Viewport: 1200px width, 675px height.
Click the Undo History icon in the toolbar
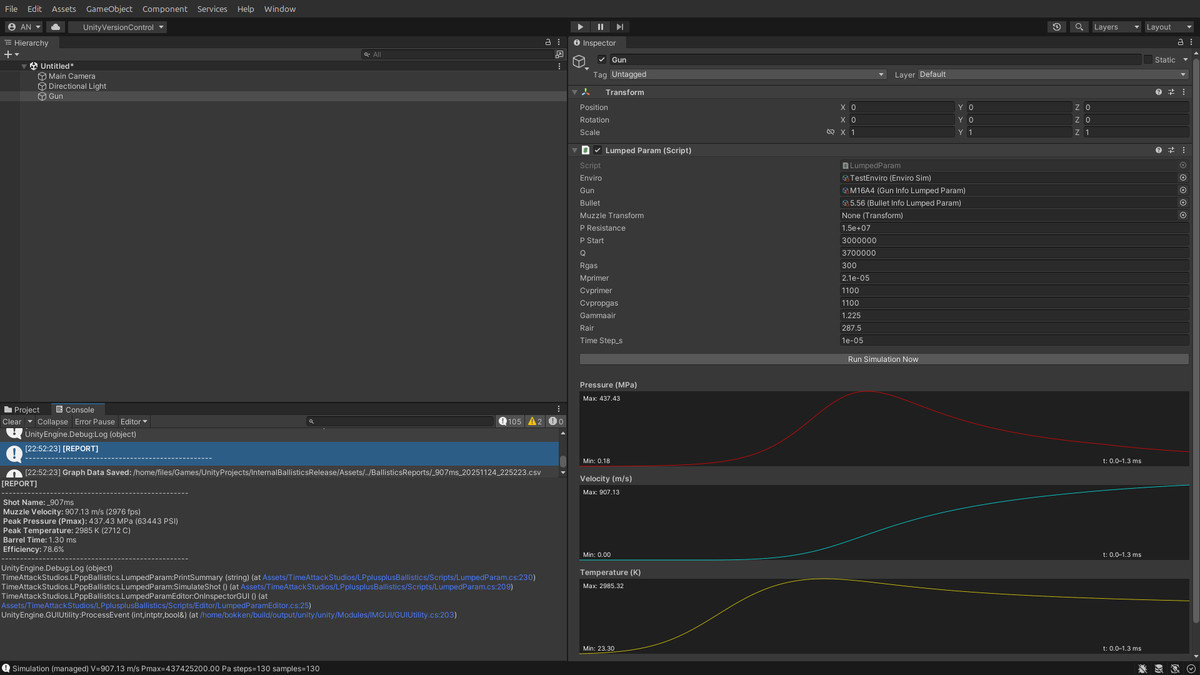[1057, 27]
